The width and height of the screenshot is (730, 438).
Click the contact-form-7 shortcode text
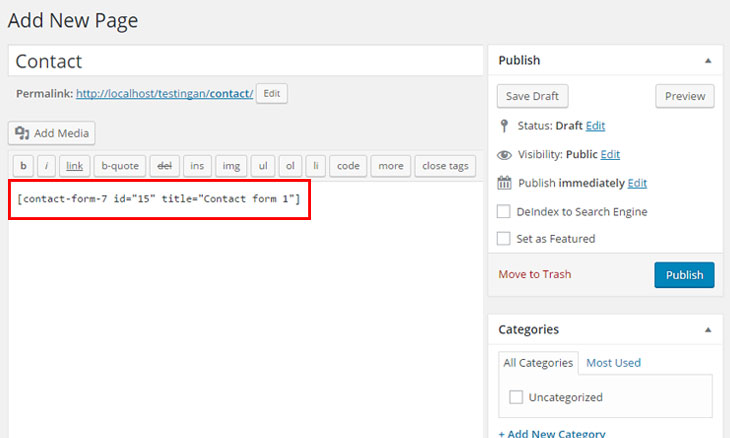[159, 199]
